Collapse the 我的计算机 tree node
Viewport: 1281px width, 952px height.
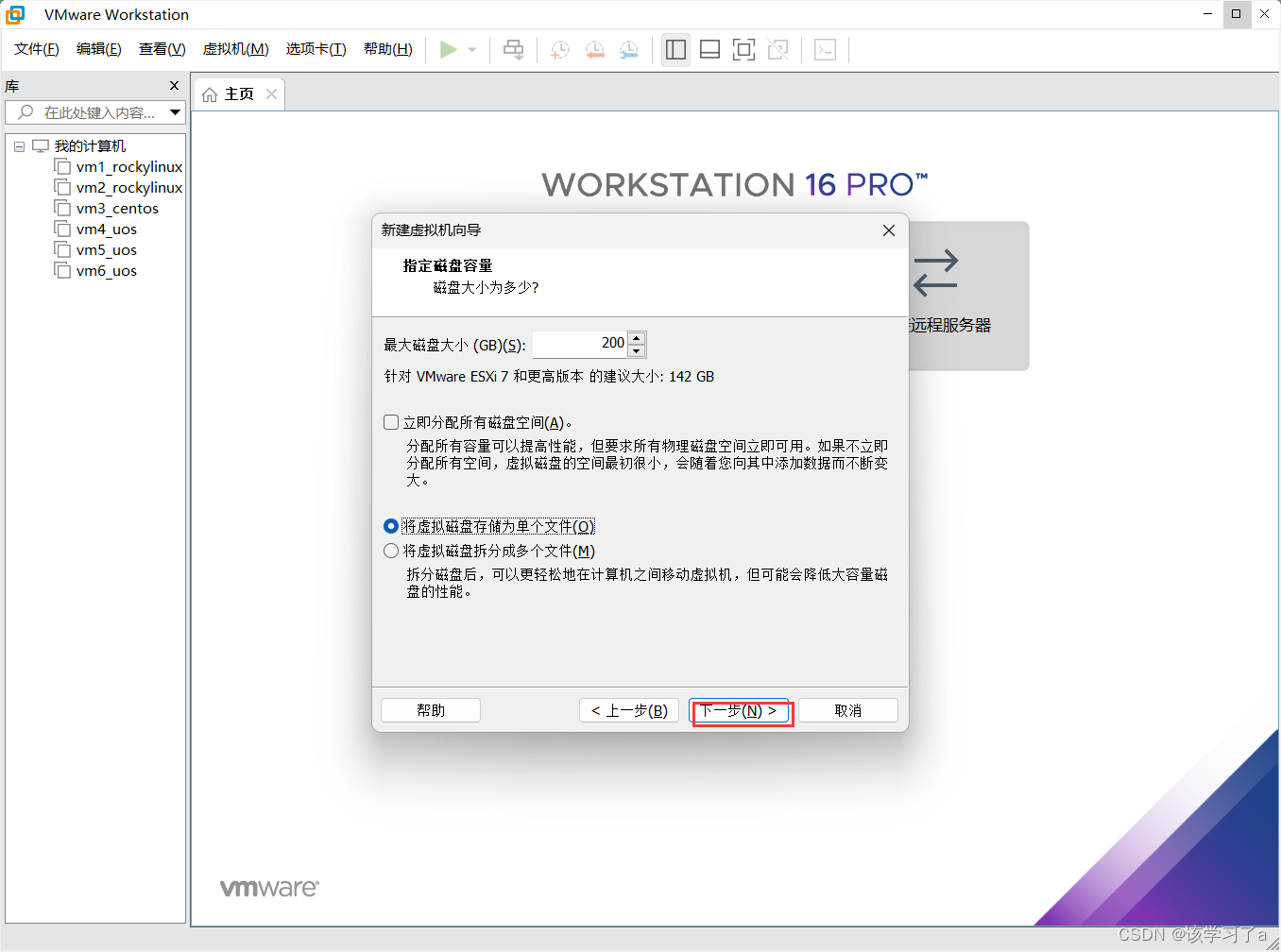point(19,146)
